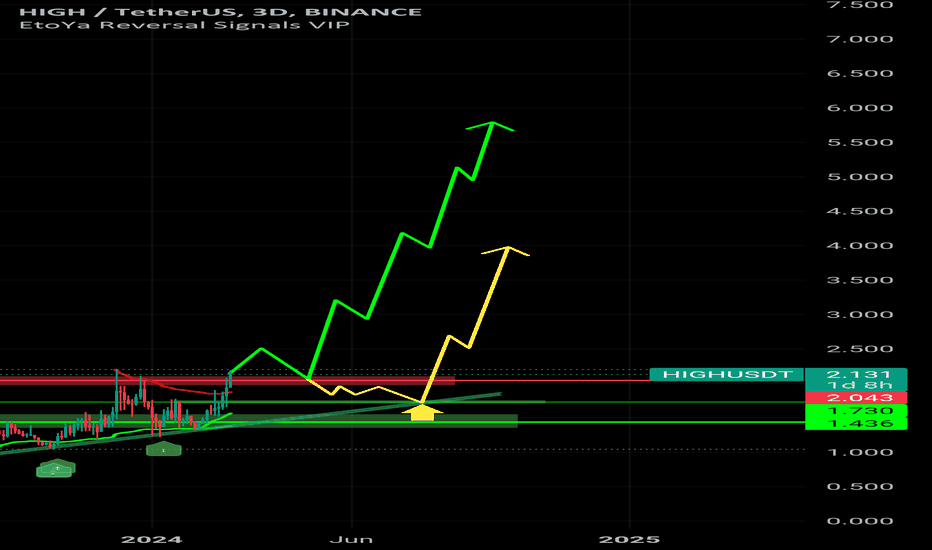Viewport: 932px width, 550px height.
Task: Select the 6.000 price axis value
Action: 859,108
